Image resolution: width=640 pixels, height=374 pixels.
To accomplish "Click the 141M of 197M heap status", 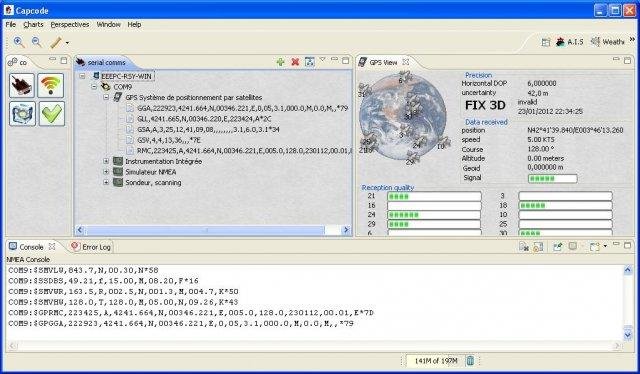I will [436, 361].
